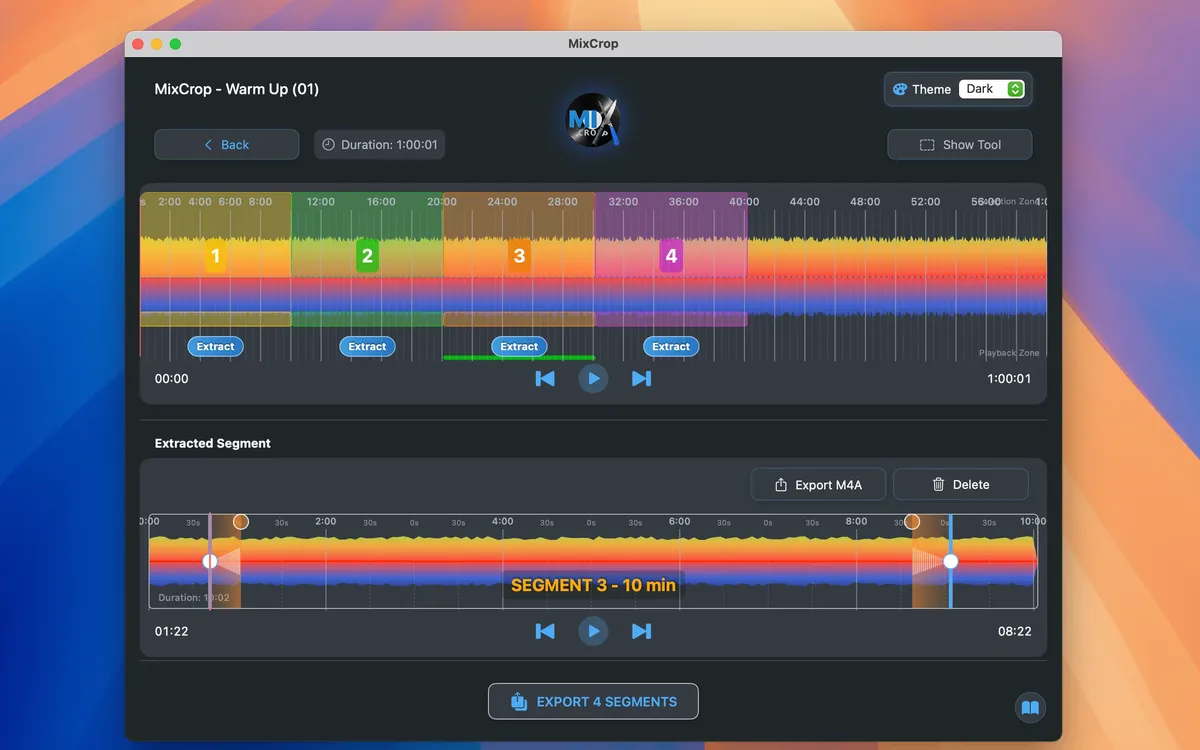Extract segment 2 from the mix

pyautogui.click(x=366, y=346)
